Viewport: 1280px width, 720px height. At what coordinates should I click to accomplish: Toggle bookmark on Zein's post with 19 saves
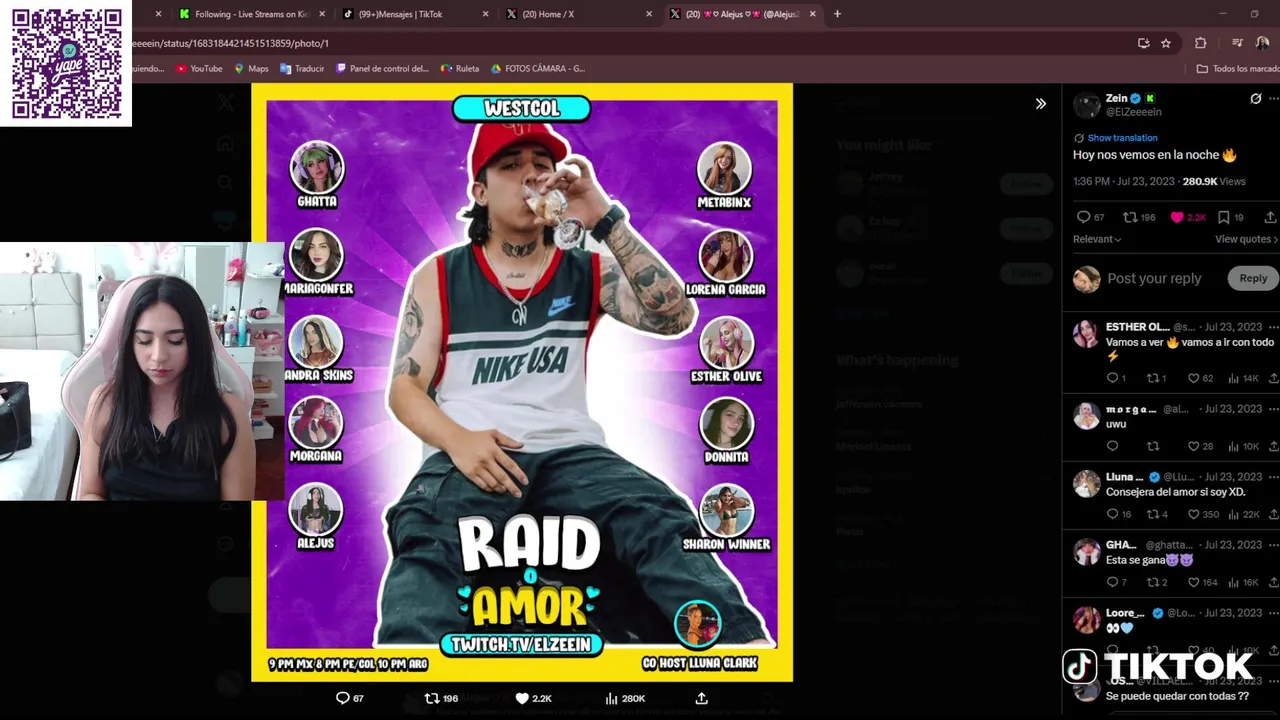tap(1223, 217)
